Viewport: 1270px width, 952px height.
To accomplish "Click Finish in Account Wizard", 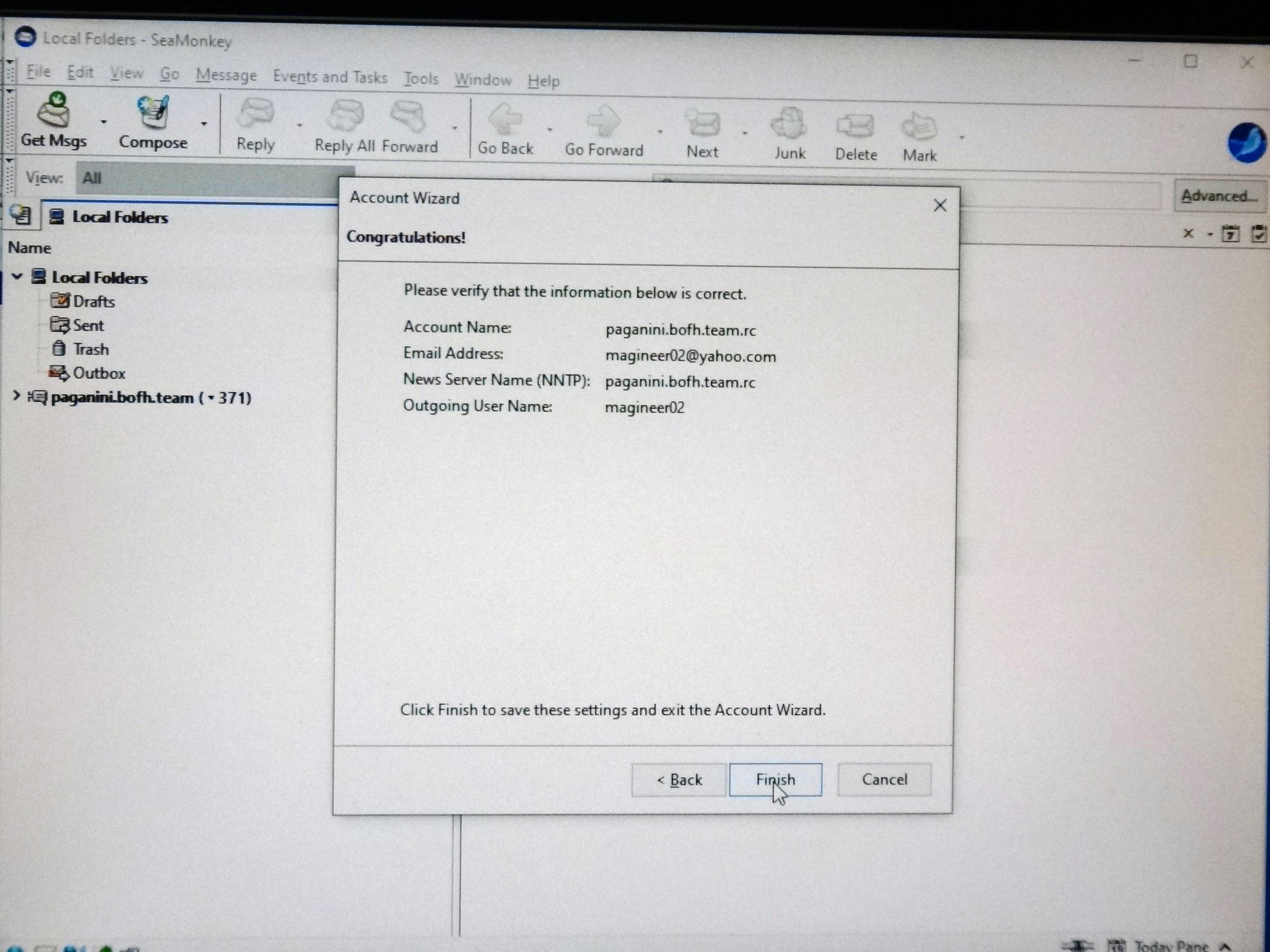I will click(x=775, y=779).
